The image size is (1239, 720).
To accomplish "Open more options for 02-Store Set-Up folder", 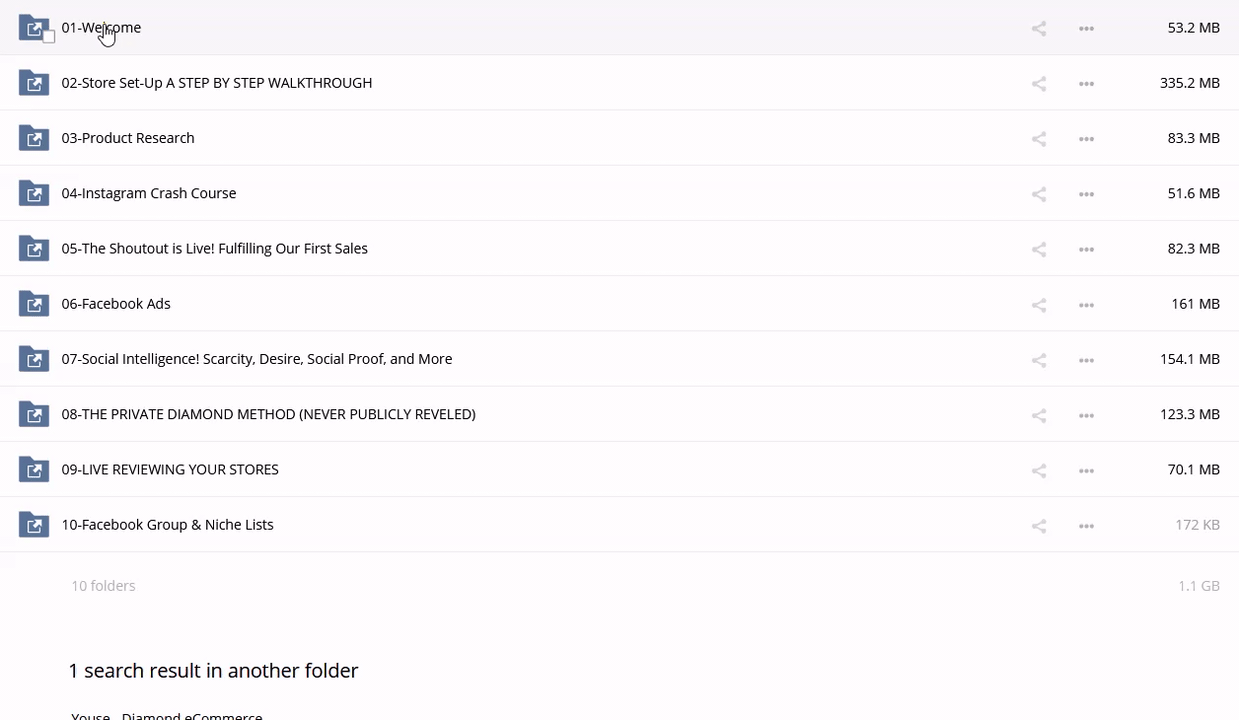I will click(1086, 84).
